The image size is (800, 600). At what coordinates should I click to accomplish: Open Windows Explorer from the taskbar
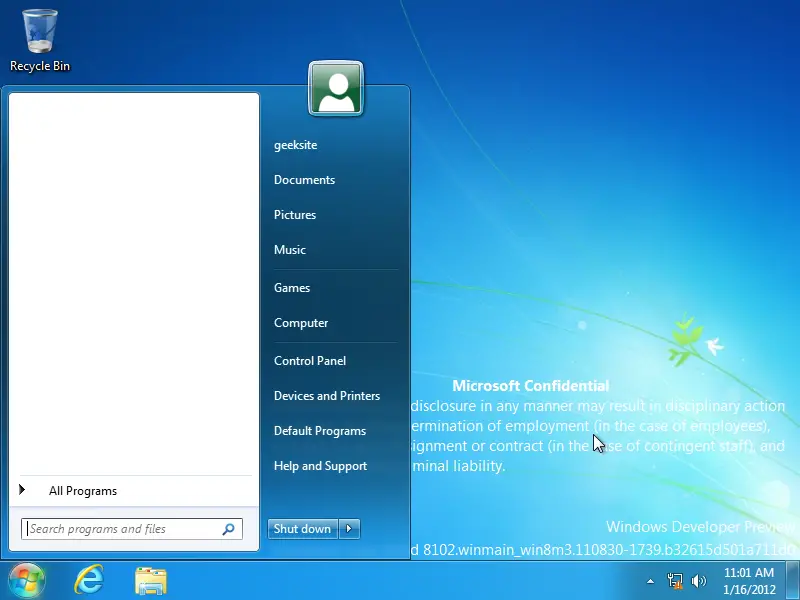[x=151, y=581]
